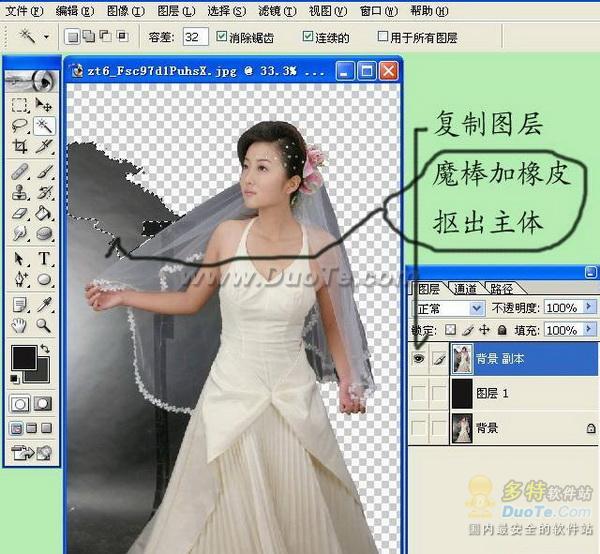Viewport: 600px width, 554px height.
Task: Toggle the contiguous (连续的) checkbox
Action: pos(308,36)
